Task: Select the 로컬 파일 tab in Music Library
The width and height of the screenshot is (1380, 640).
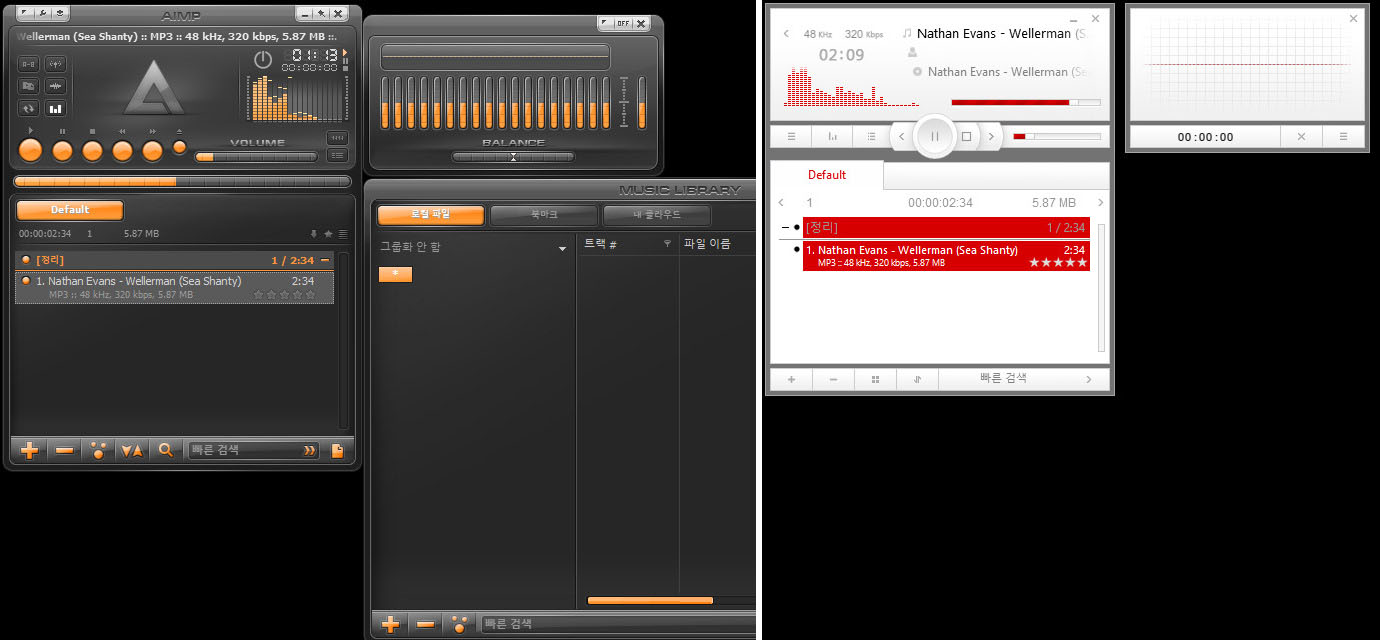Action: [431, 215]
